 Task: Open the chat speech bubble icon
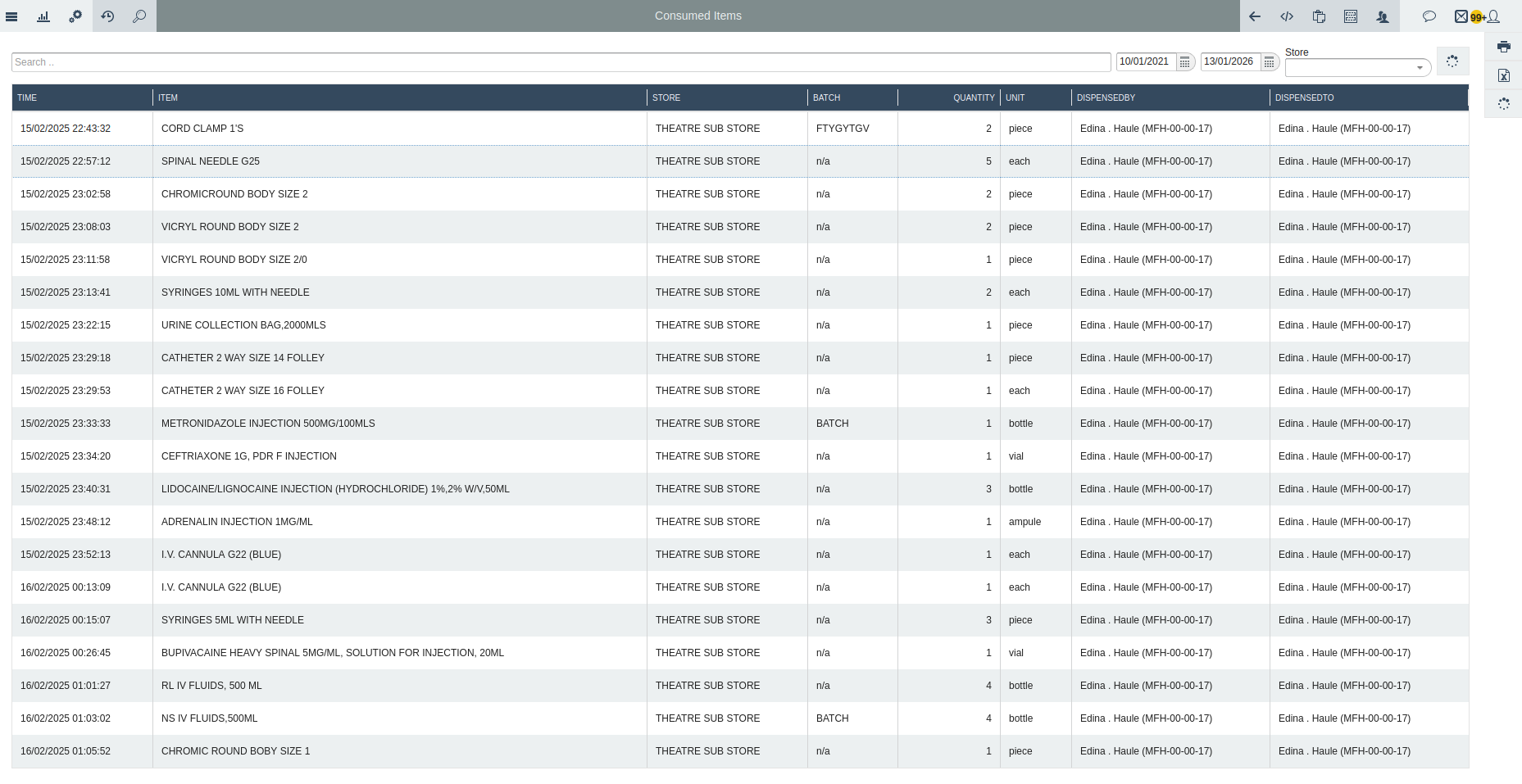(1429, 16)
